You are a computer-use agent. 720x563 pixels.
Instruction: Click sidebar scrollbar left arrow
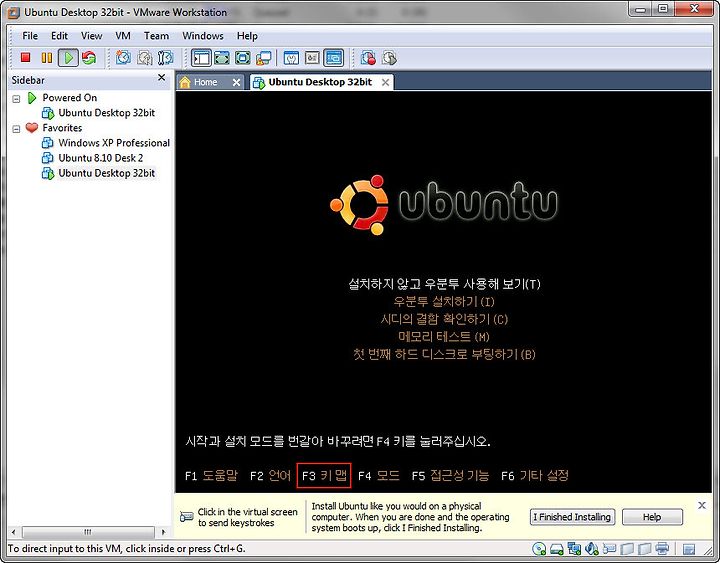pyautogui.click(x=13, y=532)
